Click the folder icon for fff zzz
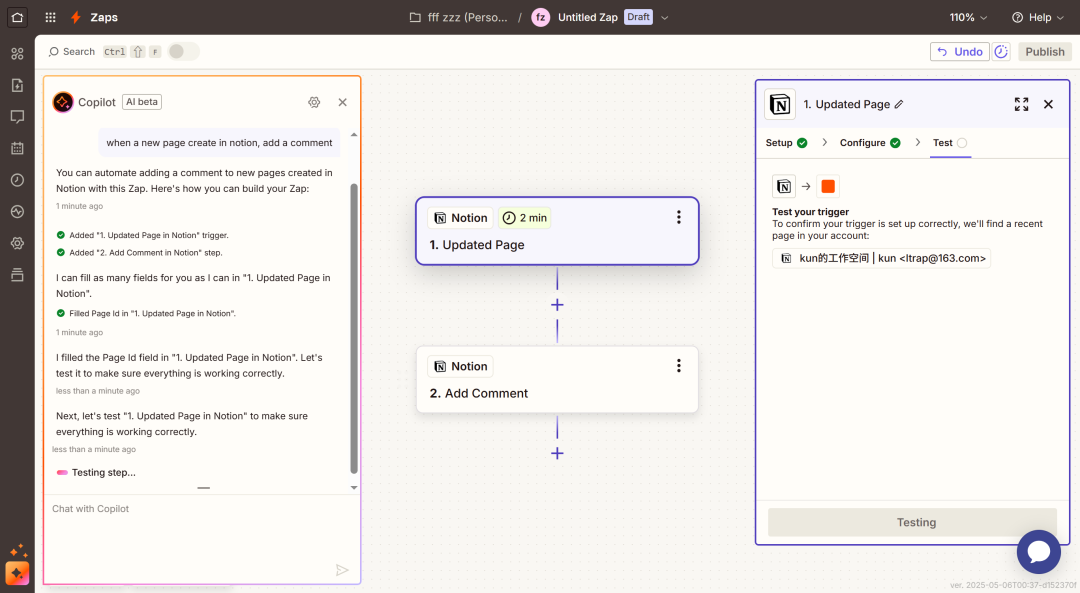The width and height of the screenshot is (1080, 593). [x=415, y=17]
